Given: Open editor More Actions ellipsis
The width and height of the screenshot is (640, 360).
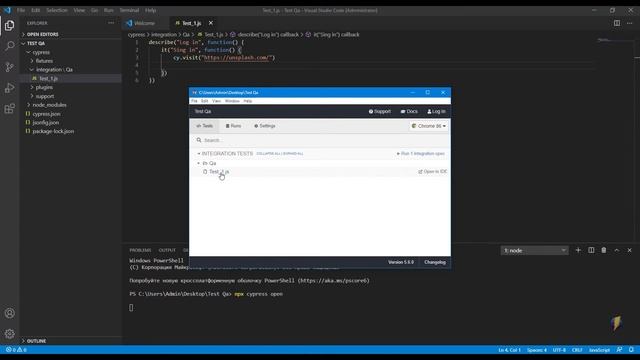Looking at the screenshot, I should (x=629, y=23).
